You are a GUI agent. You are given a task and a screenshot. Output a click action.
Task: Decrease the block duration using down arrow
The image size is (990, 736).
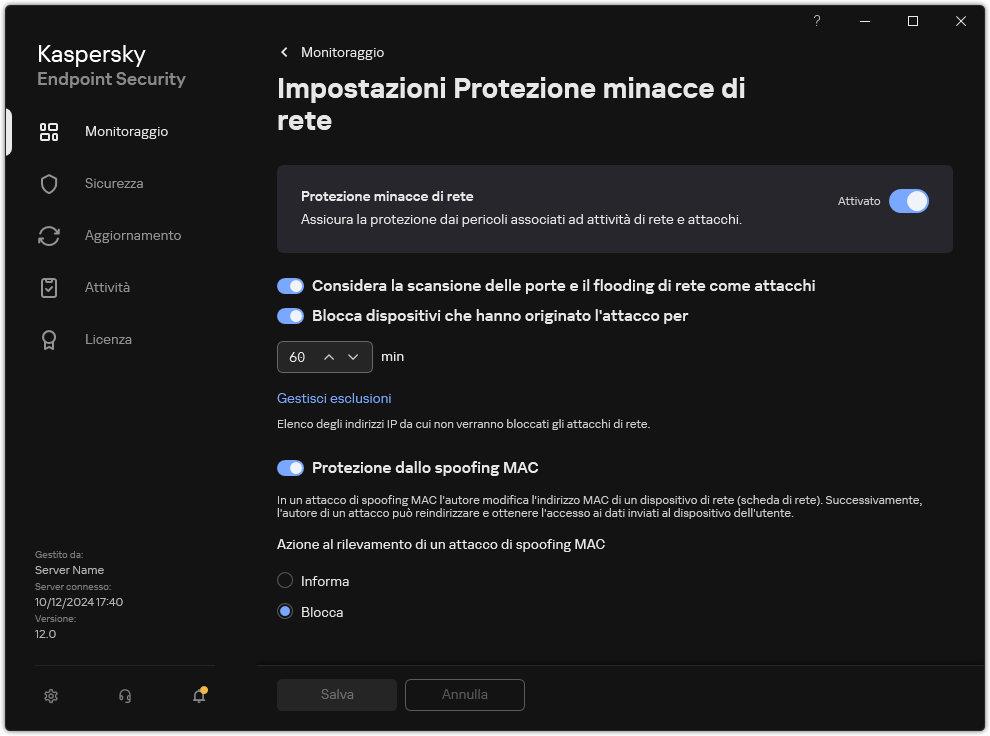[355, 356]
